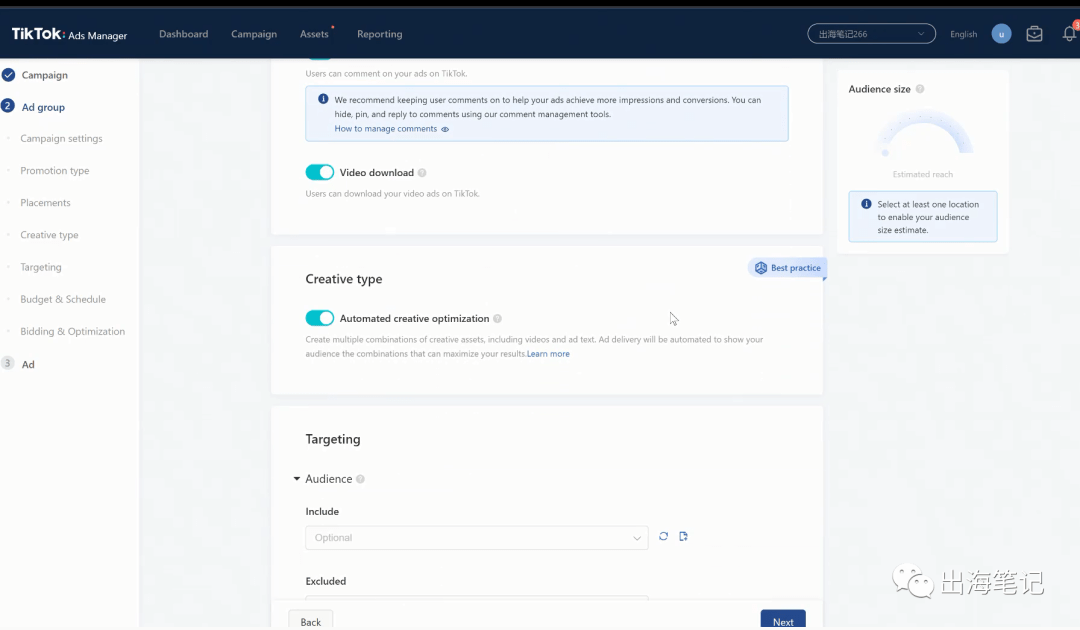Click the Estimated reach text

pyautogui.click(x=923, y=174)
